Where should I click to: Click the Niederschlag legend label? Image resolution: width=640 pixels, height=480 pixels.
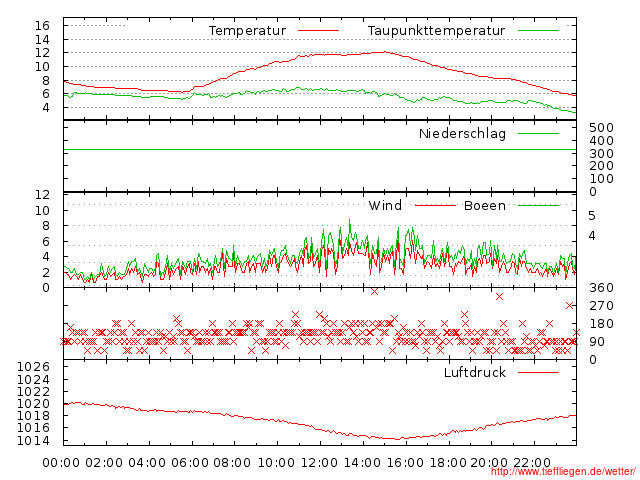(x=462, y=133)
